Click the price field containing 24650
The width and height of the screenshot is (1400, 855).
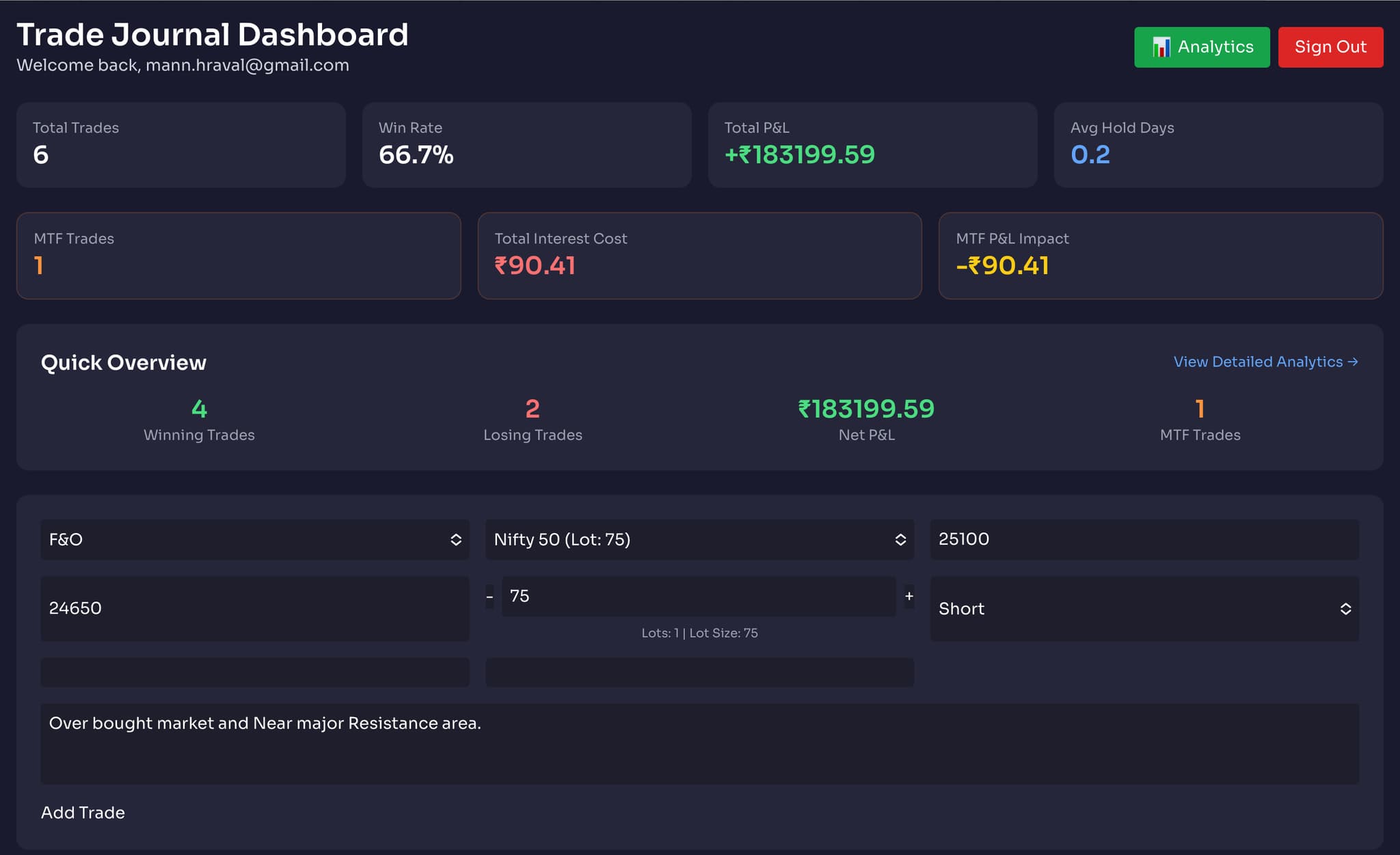[254, 608]
